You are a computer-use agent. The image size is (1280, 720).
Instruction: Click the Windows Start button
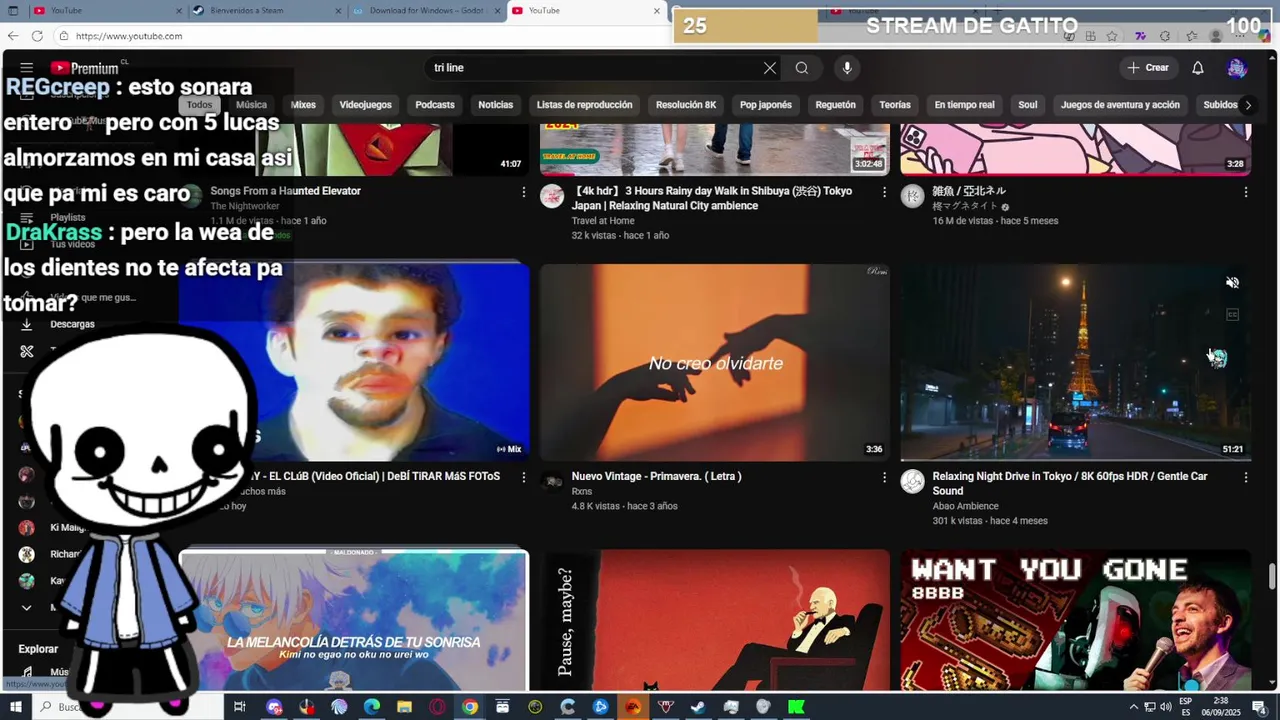pos(16,707)
